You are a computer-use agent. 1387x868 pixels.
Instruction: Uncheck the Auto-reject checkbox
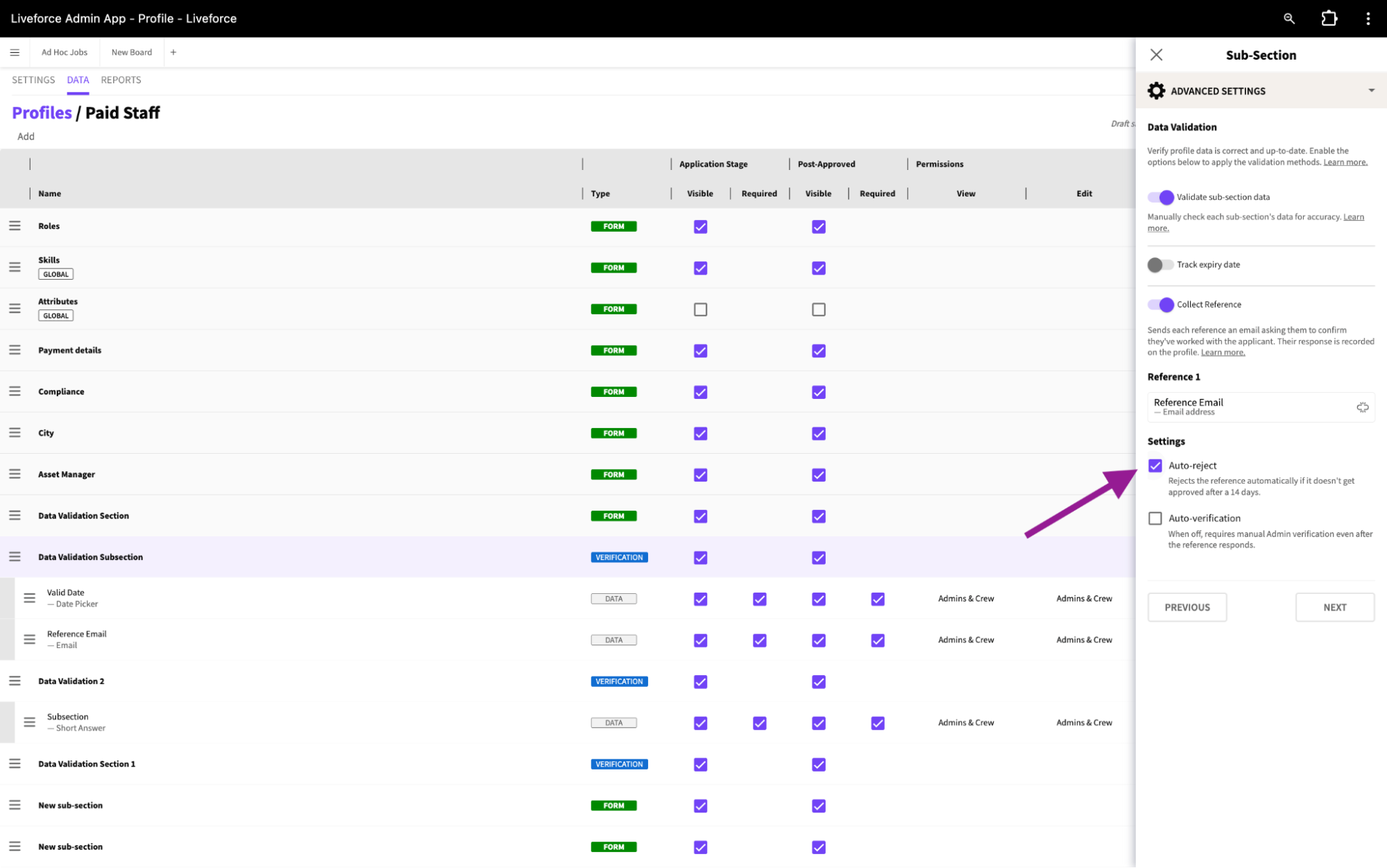(1155, 466)
